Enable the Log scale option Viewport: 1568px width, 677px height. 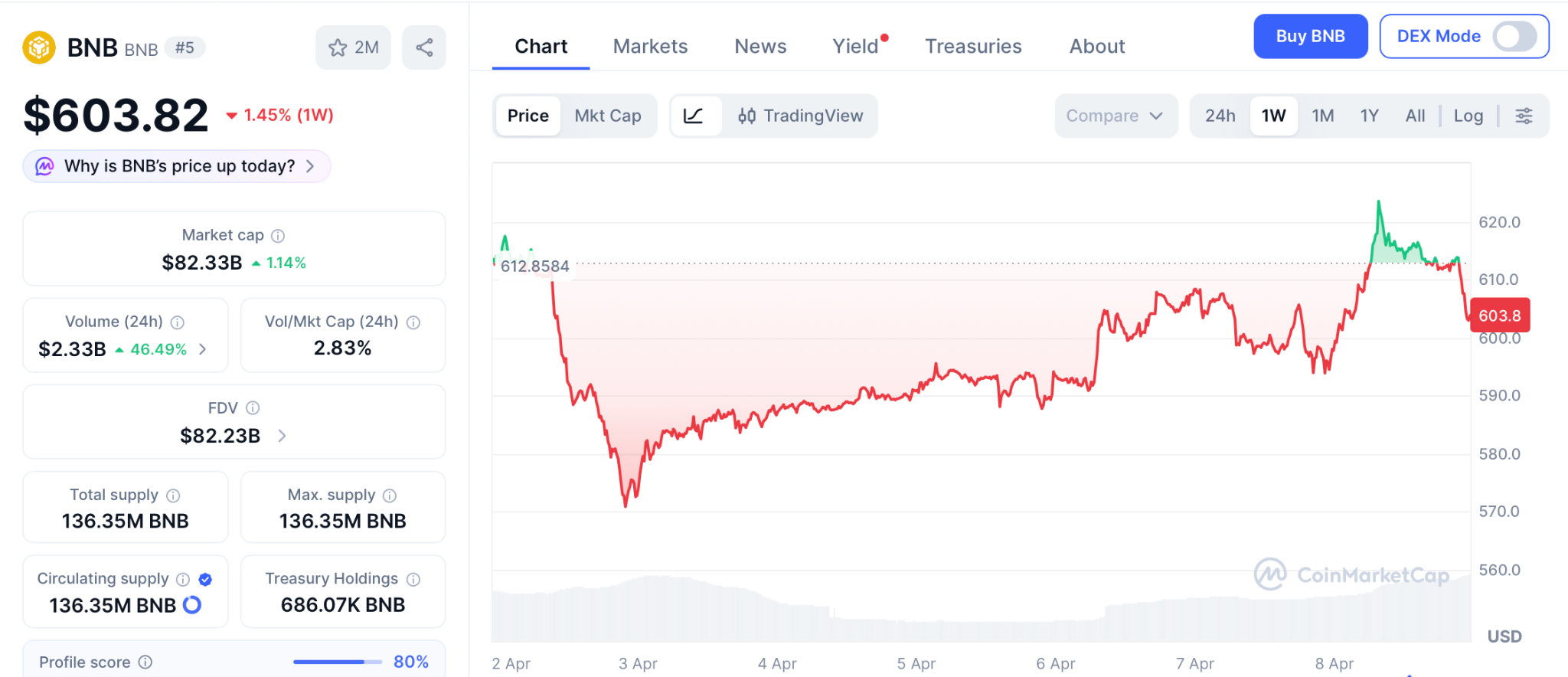(x=1468, y=116)
